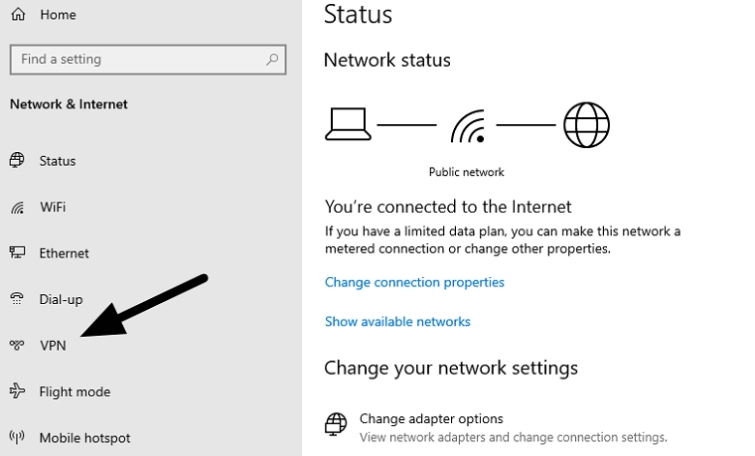Select the Dial-up icon
This screenshot has width=755, height=456.
tap(17, 299)
